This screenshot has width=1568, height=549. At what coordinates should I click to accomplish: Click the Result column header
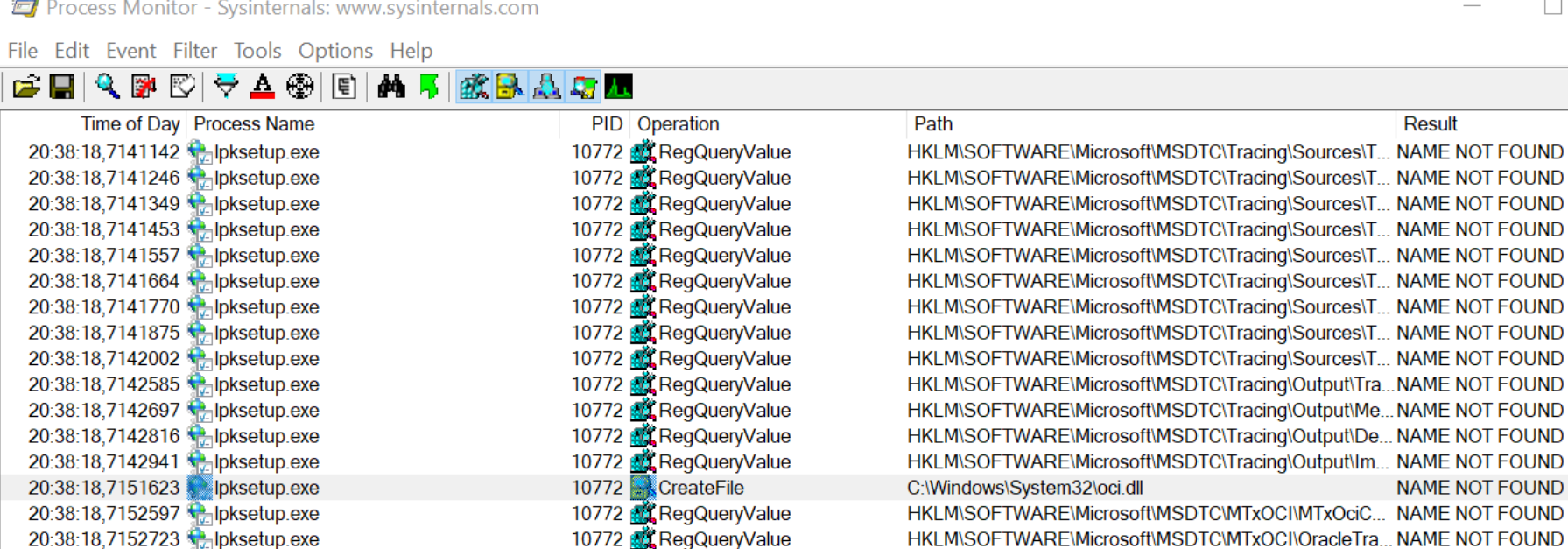click(1481, 124)
